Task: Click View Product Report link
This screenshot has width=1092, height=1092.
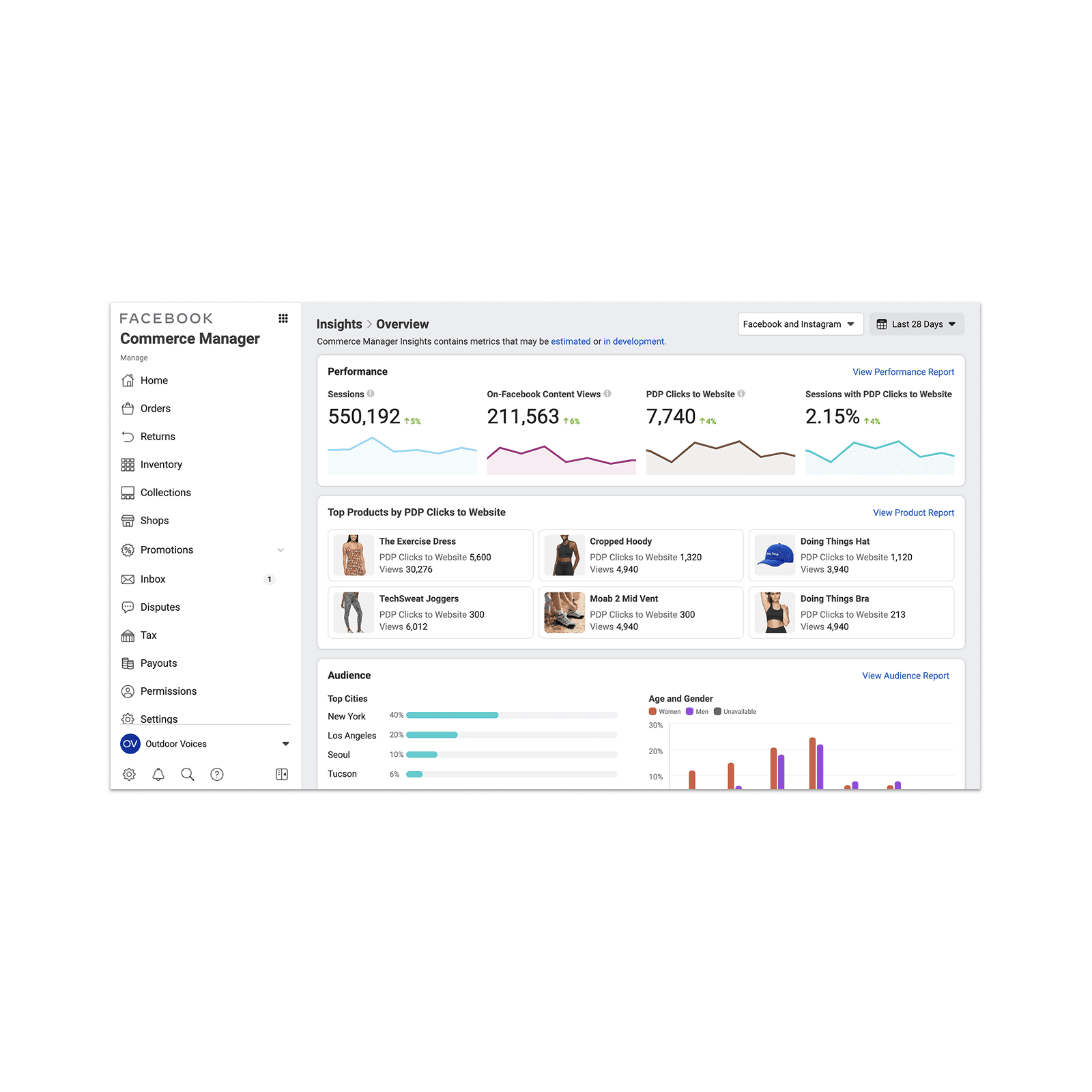Action: pos(914,513)
